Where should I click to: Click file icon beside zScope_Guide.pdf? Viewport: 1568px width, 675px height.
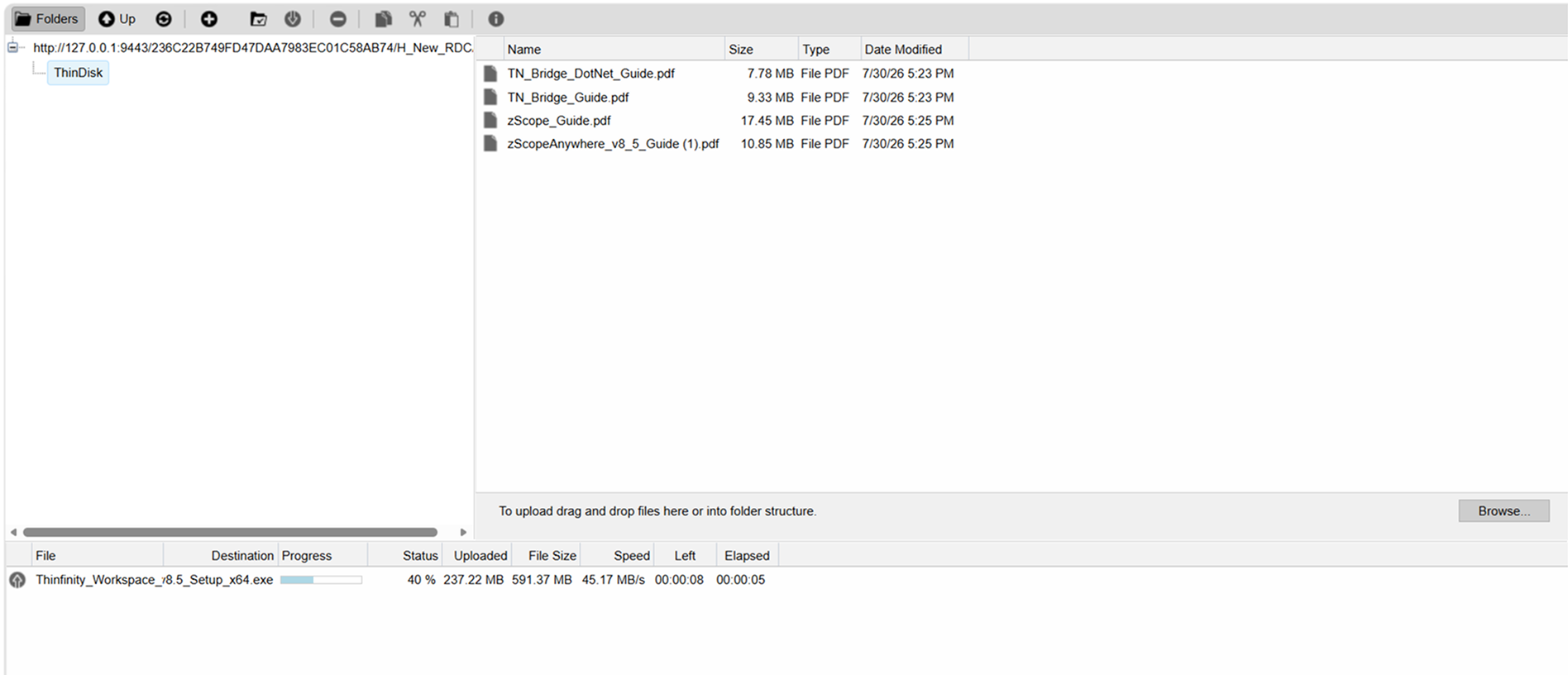490,121
